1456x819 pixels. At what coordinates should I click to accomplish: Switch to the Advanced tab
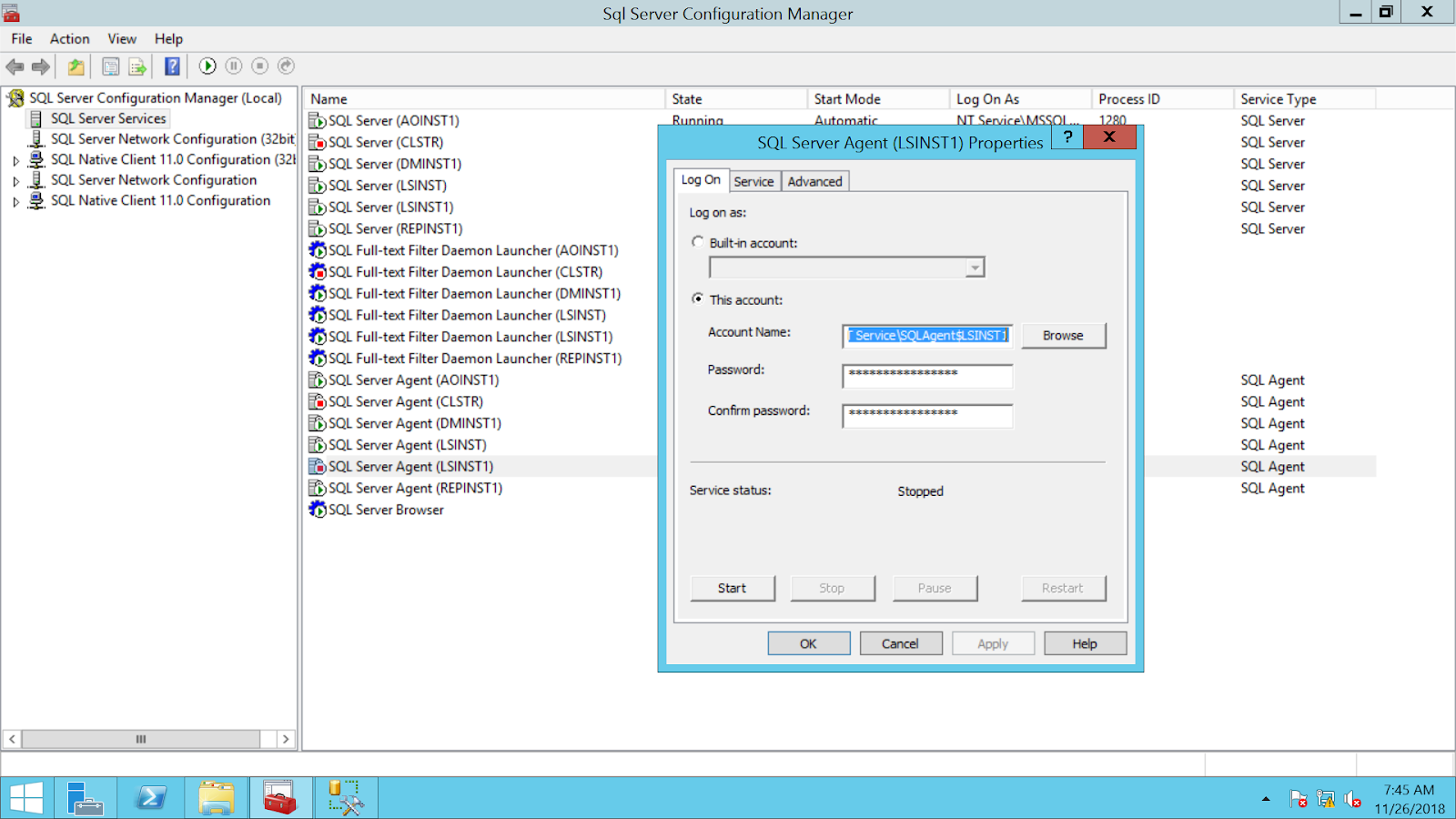pos(815,182)
